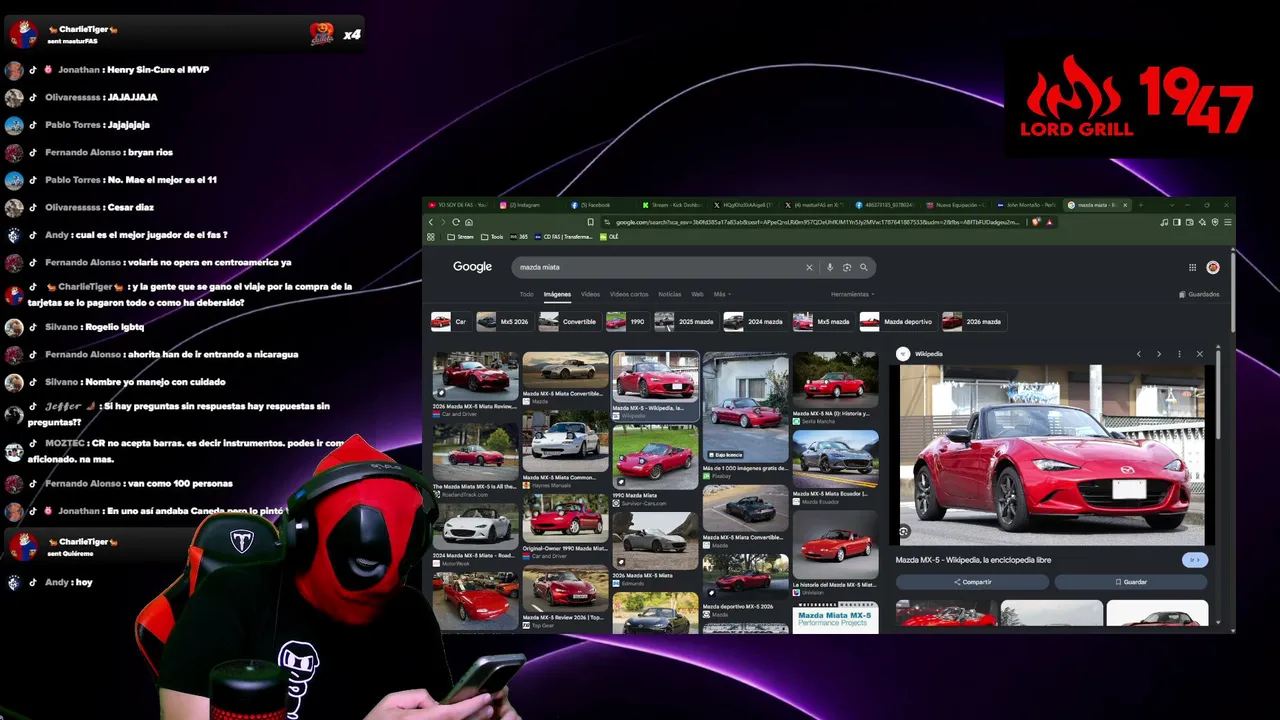Screen dimensions: 1280x720
Task: Open the browser hamburger menu
Action: (x=1228, y=222)
